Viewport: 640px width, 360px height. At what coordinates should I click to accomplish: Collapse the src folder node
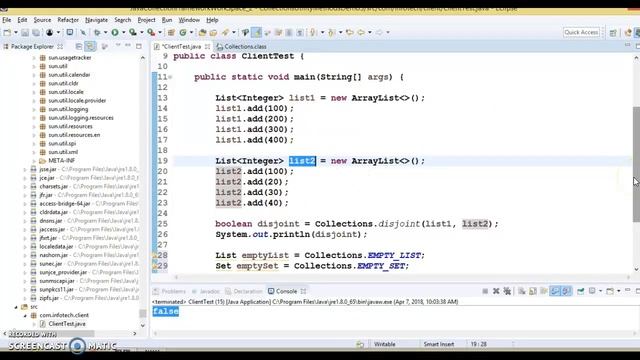(16, 307)
